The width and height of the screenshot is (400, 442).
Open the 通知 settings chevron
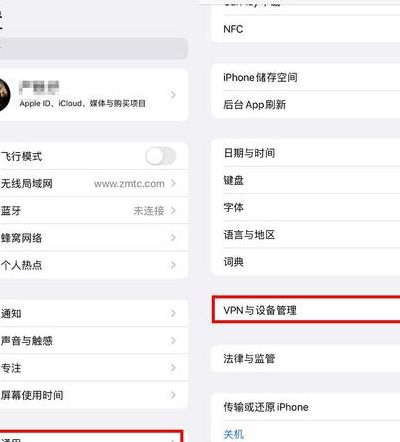click(173, 313)
